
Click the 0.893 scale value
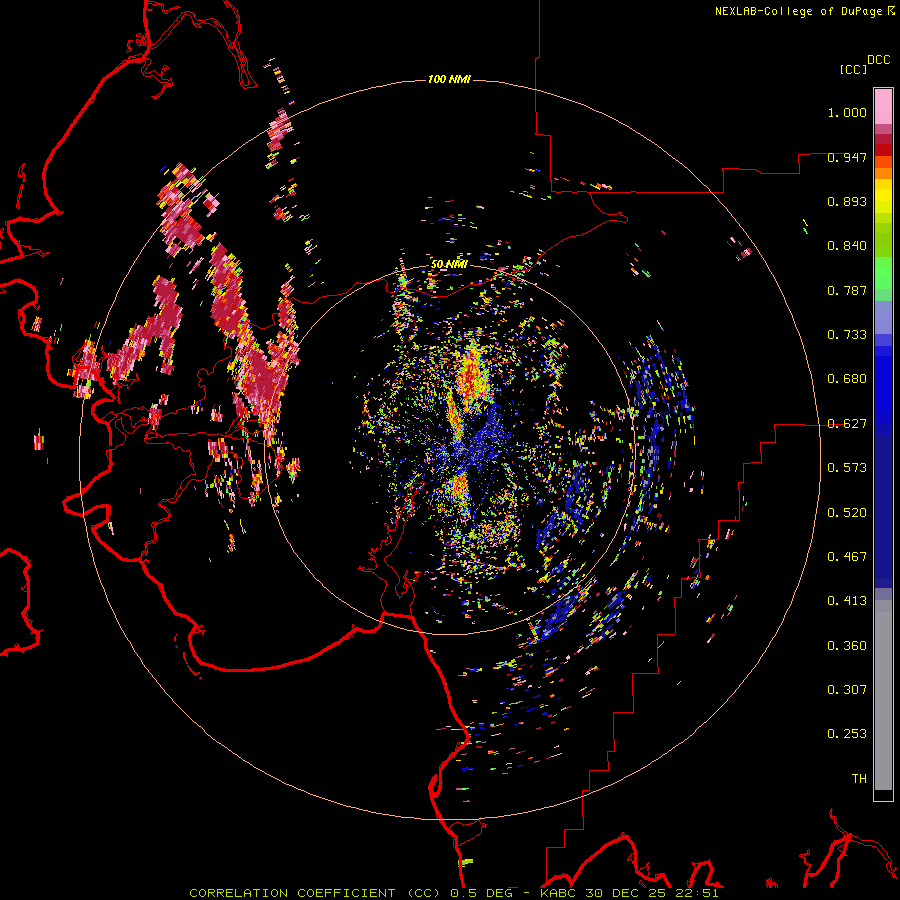pos(847,201)
